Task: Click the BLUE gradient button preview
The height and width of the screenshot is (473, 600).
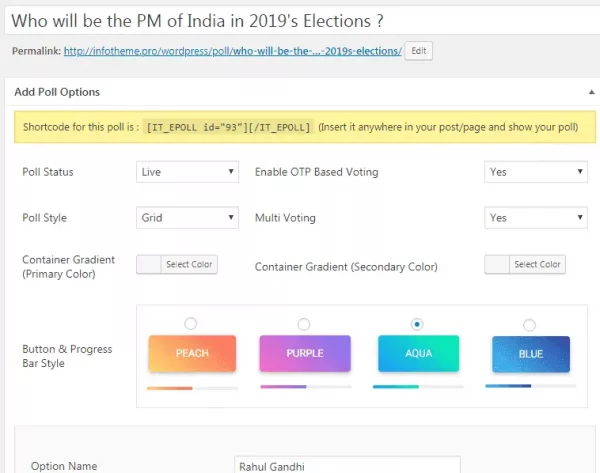Action: pyautogui.click(x=531, y=354)
